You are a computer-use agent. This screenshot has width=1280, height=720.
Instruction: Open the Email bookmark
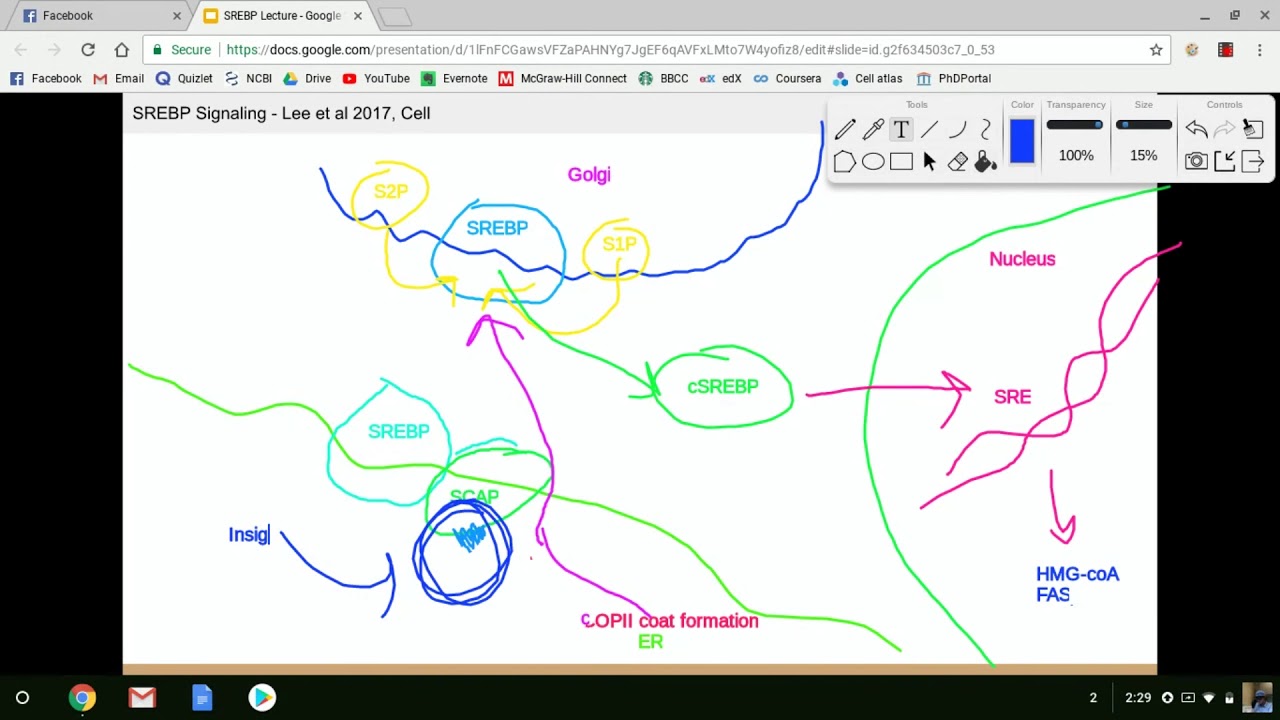[x=119, y=78]
